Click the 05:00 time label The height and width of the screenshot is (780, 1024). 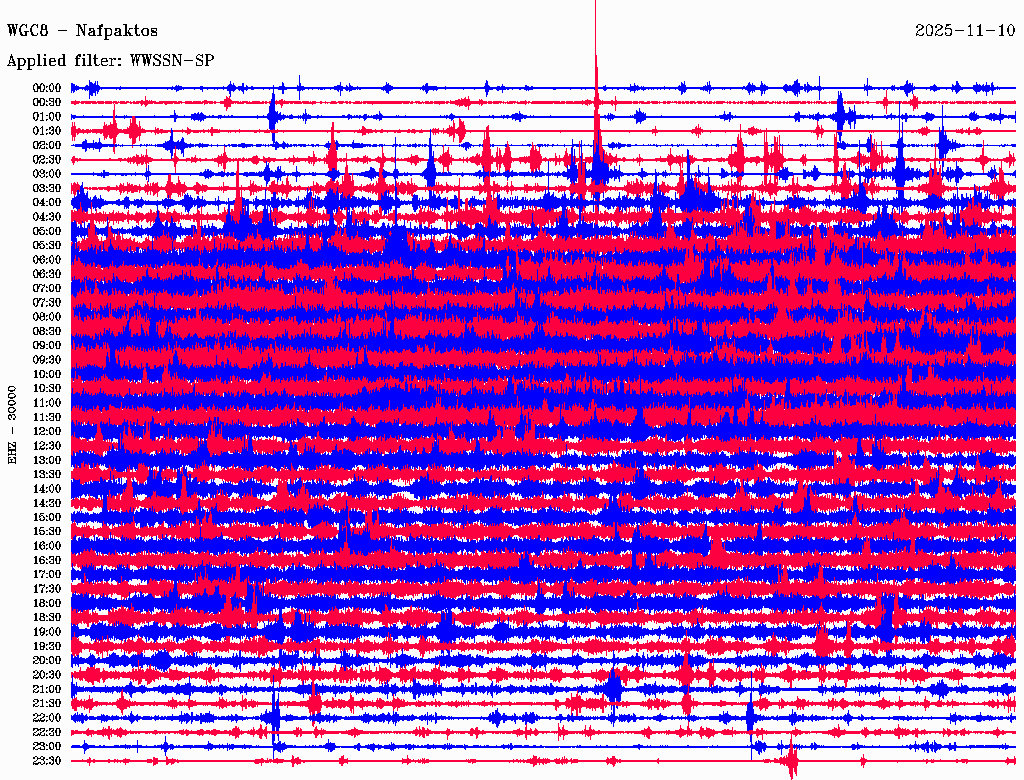point(47,231)
